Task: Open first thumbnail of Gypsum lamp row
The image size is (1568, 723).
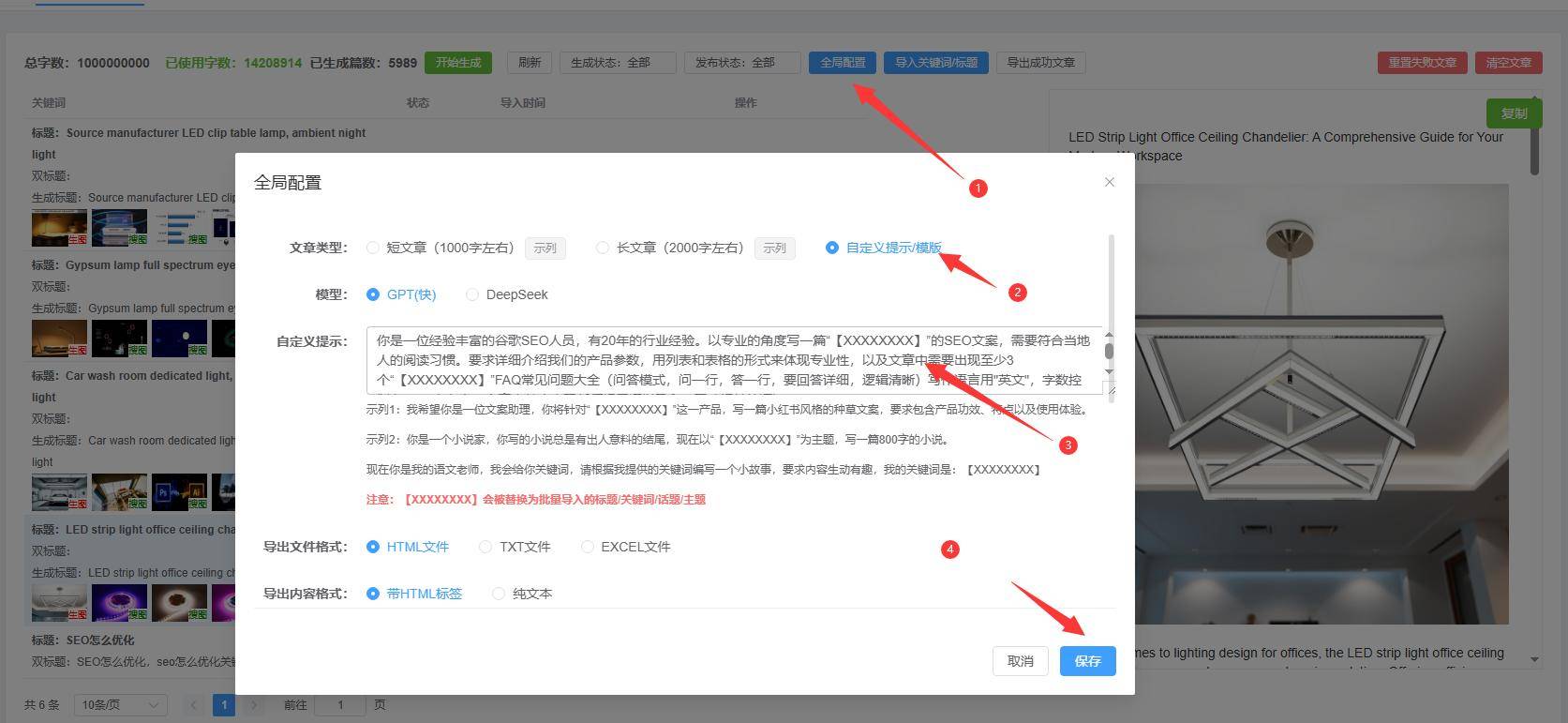Action: [x=59, y=339]
